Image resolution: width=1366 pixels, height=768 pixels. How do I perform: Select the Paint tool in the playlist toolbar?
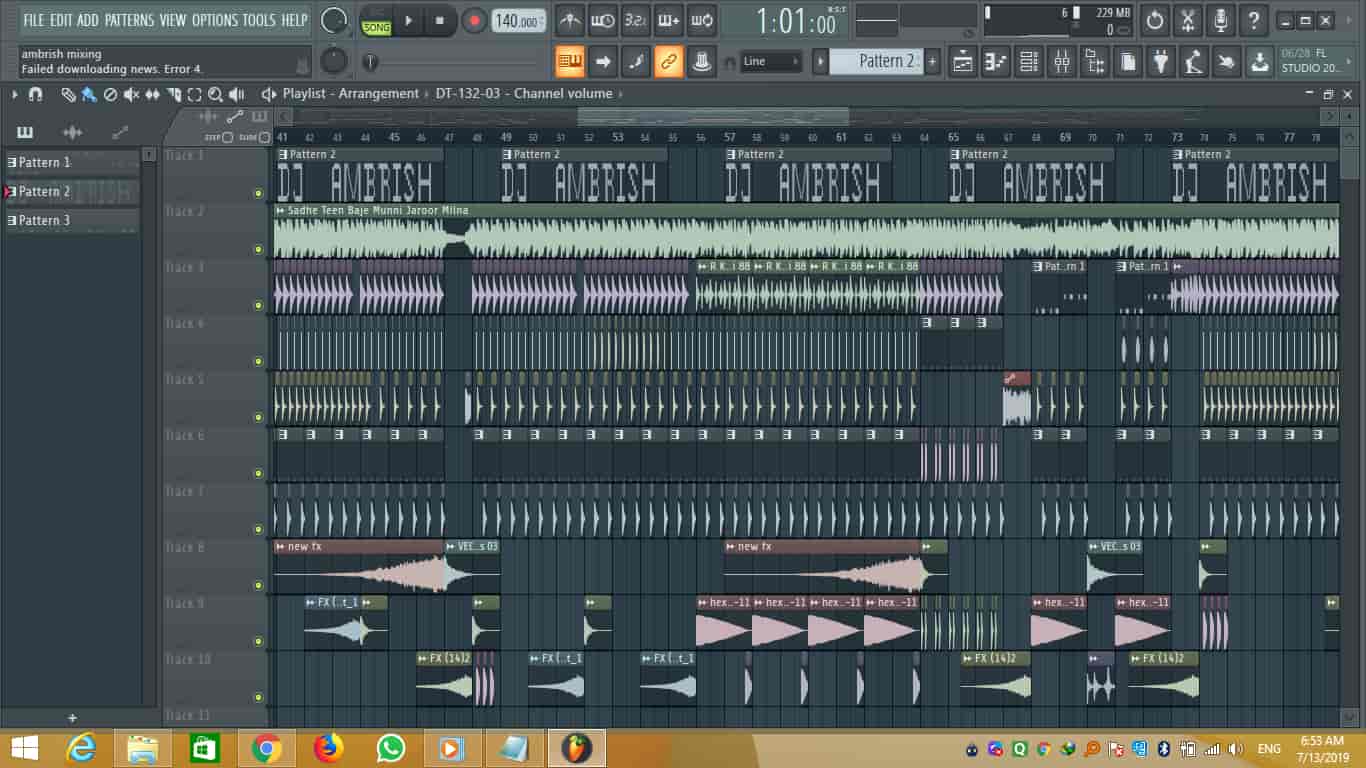click(x=87, y=94)
